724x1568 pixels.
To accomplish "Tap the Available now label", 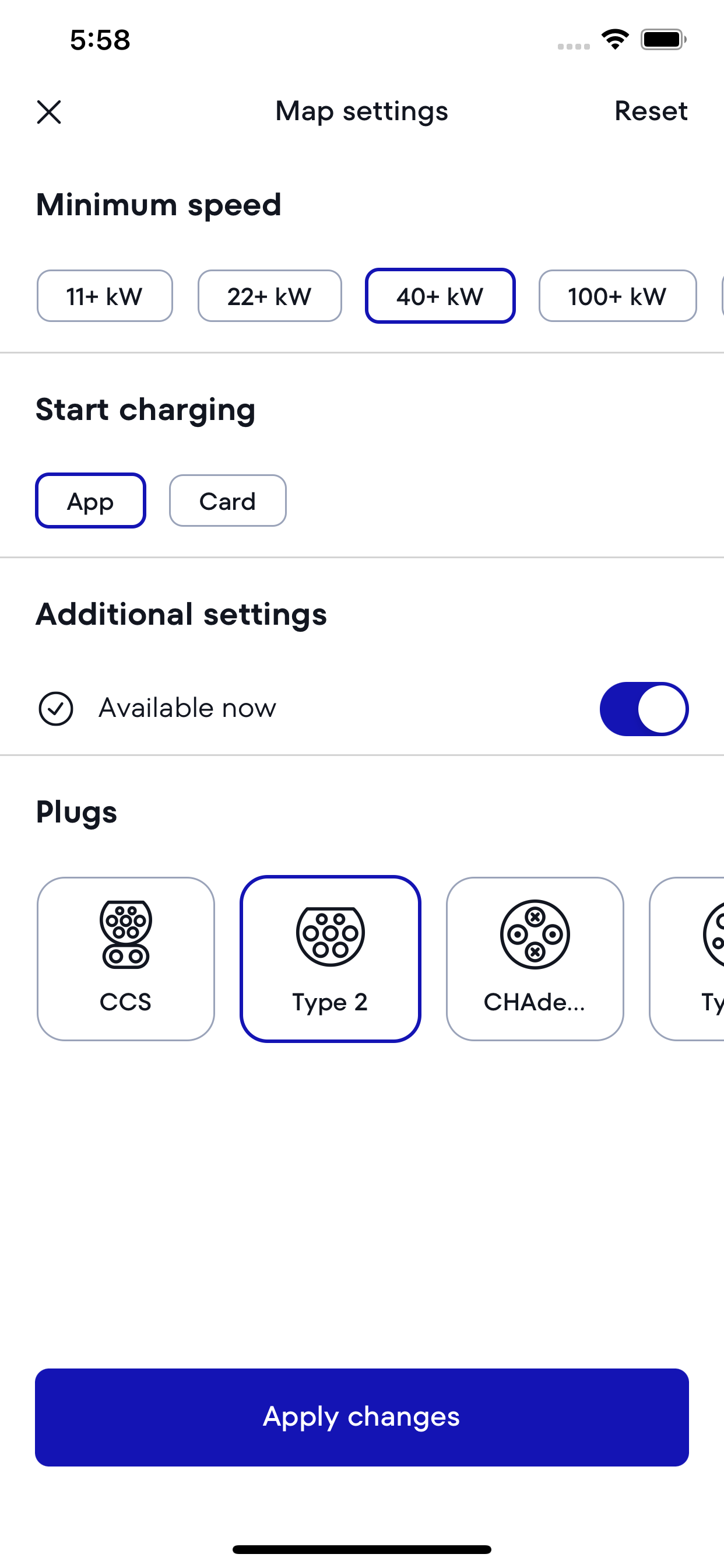I will 187,708.
